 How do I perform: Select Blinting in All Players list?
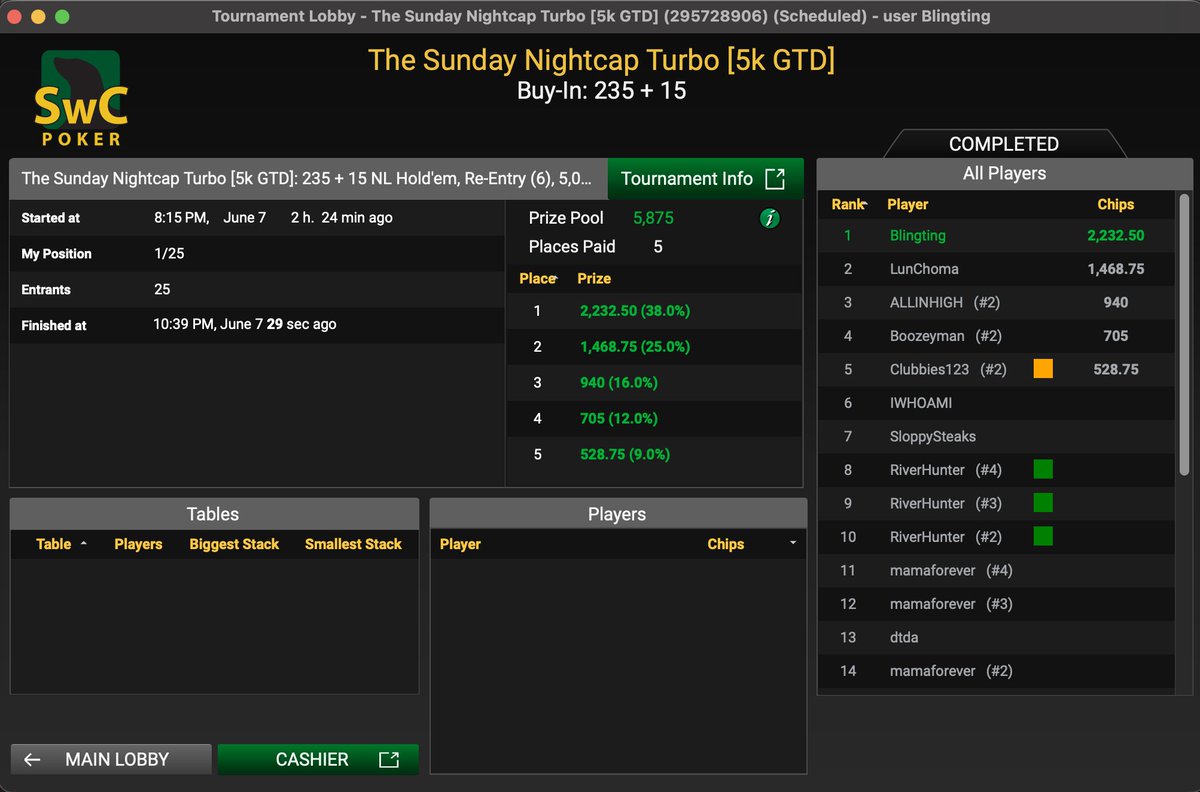[x=996, y=236]
